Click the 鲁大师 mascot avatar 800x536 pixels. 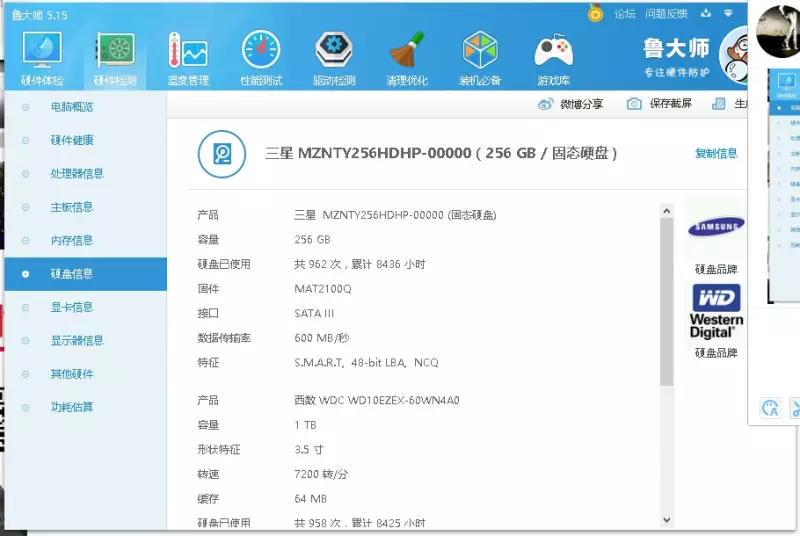(x=734, y=56)
